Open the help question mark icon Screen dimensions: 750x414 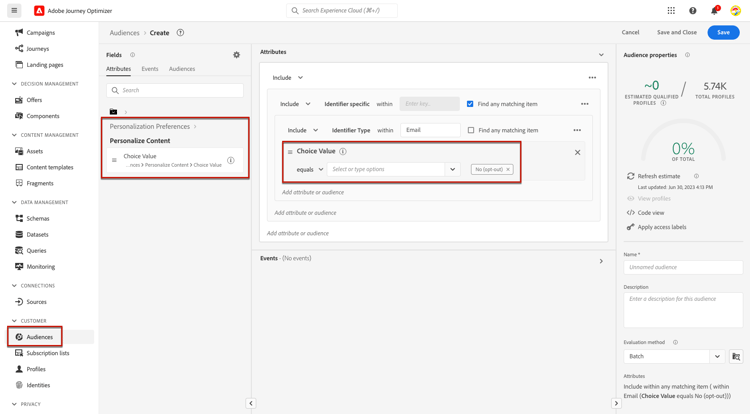tap(692, 11)
